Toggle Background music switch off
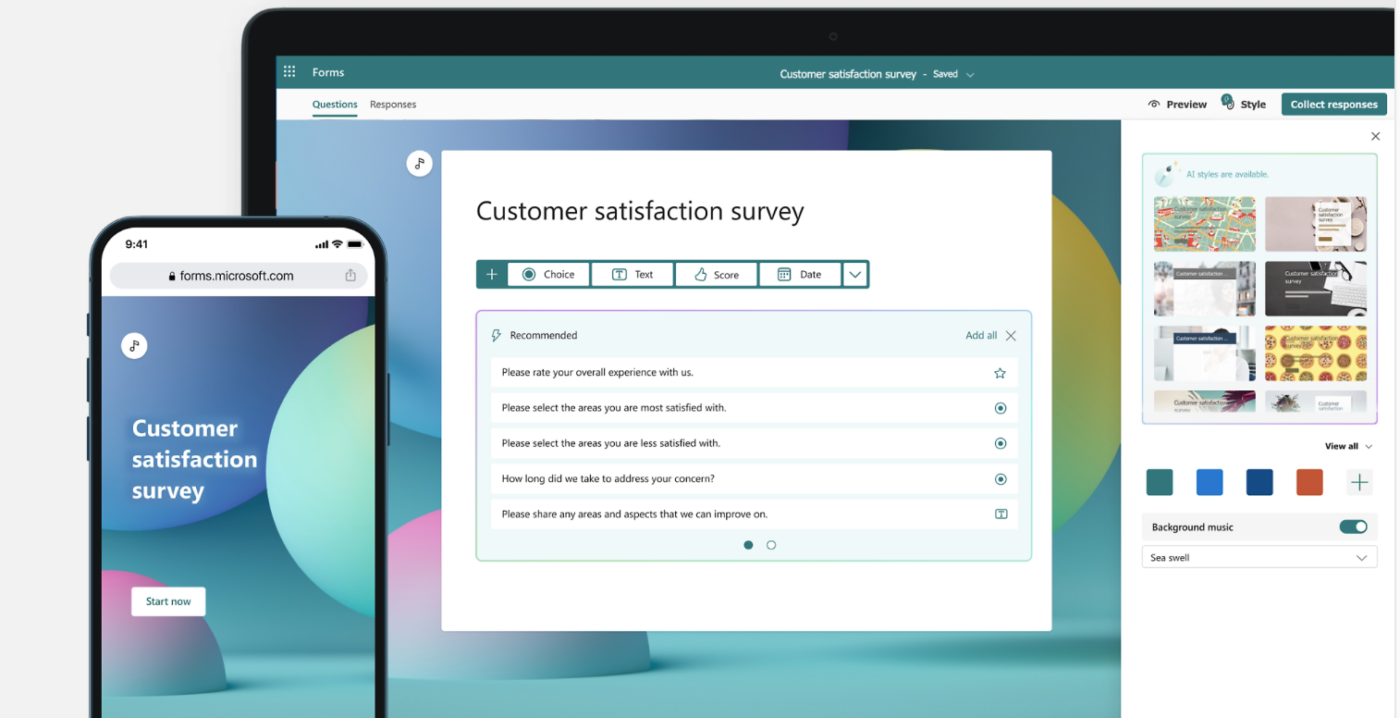 coord(1353,527)
